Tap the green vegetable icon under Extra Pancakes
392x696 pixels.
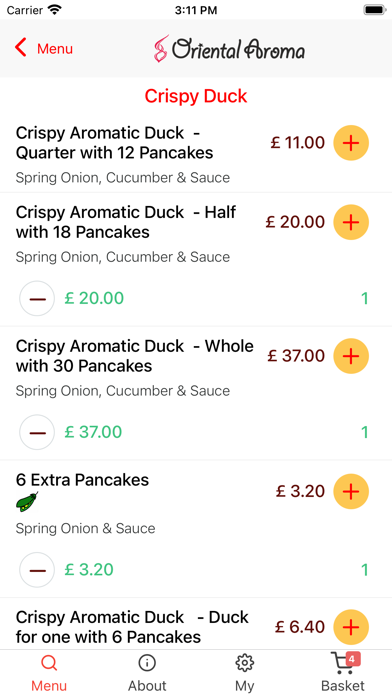pos(27,502)
